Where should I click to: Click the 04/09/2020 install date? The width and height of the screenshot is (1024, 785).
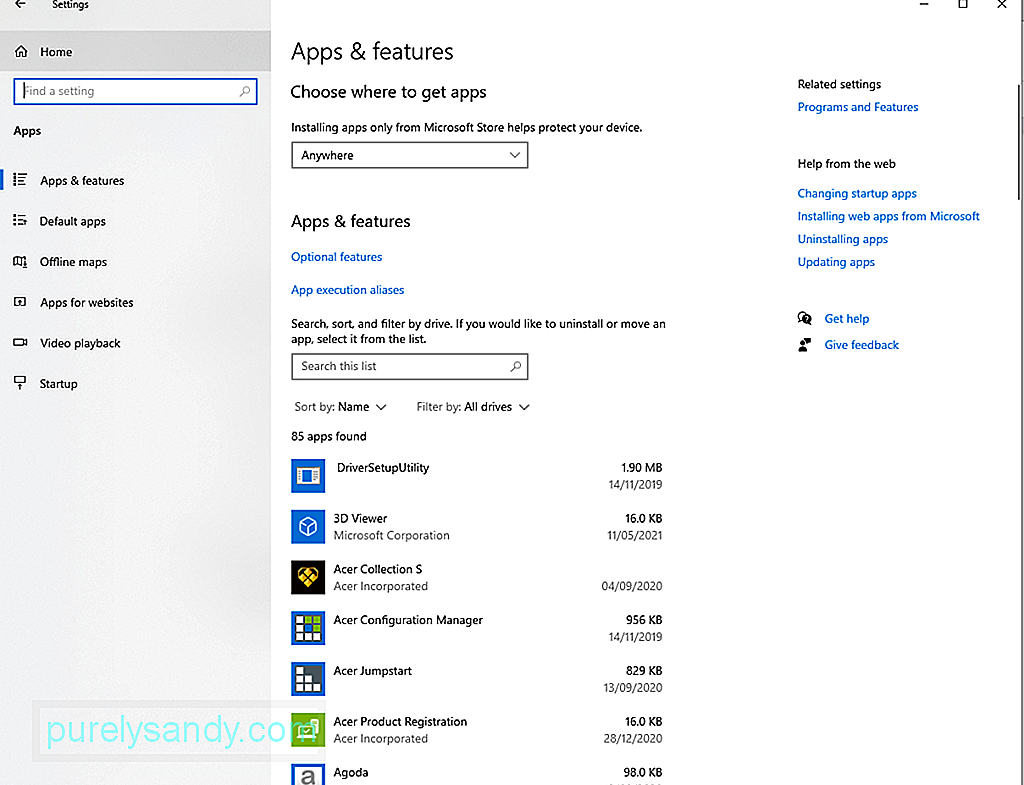pyautogui.click(x=632, y=586)
